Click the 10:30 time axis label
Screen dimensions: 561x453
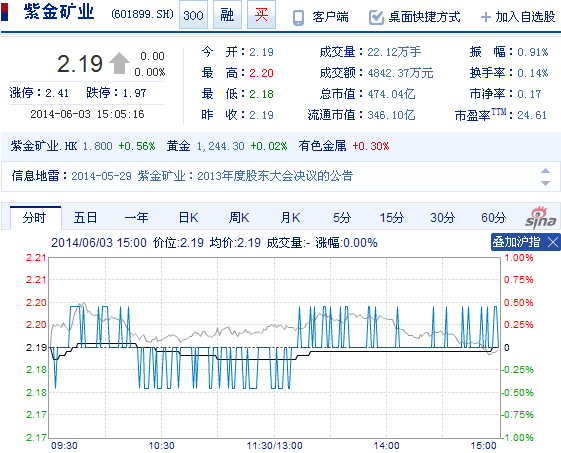pyautogui.click(x=161, y=446)
